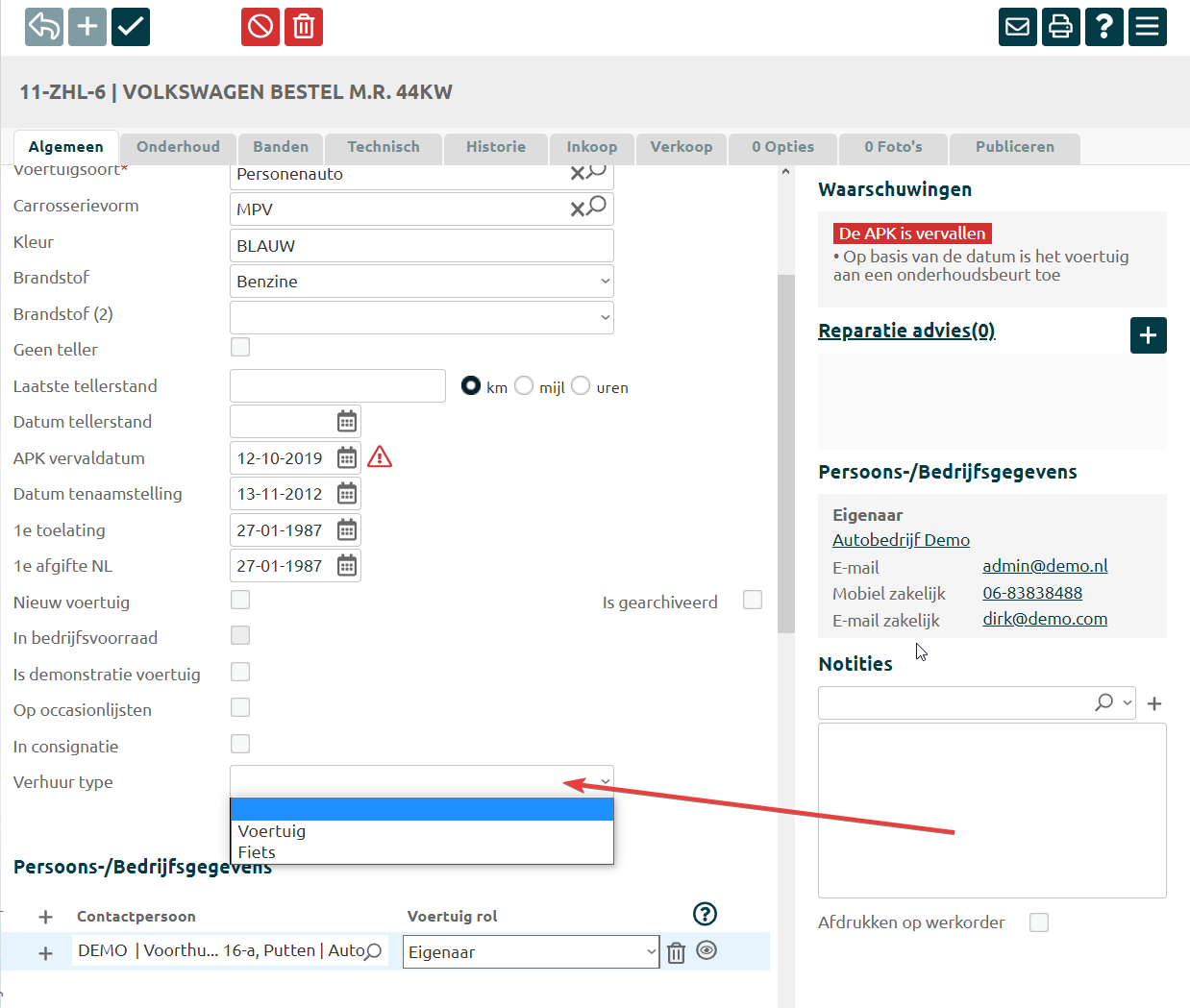
Task: Choose Fiets in Verhuur type list
Action: pyautogui.click(x=257, y=852)
